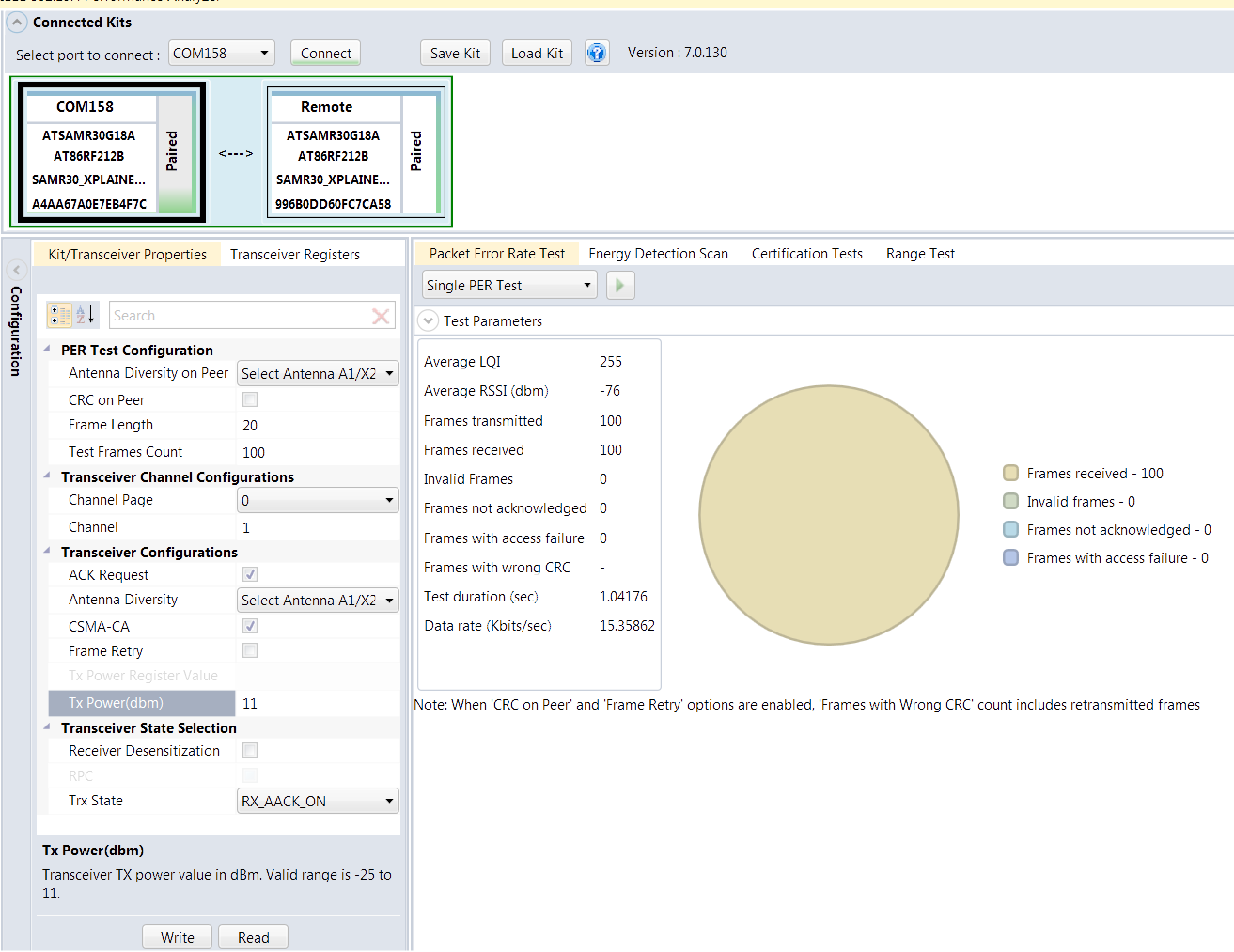This screenshot has width=1234, height=952.
Task: Switch properties to the categorized view icon
Action: [x=59, y=315]
